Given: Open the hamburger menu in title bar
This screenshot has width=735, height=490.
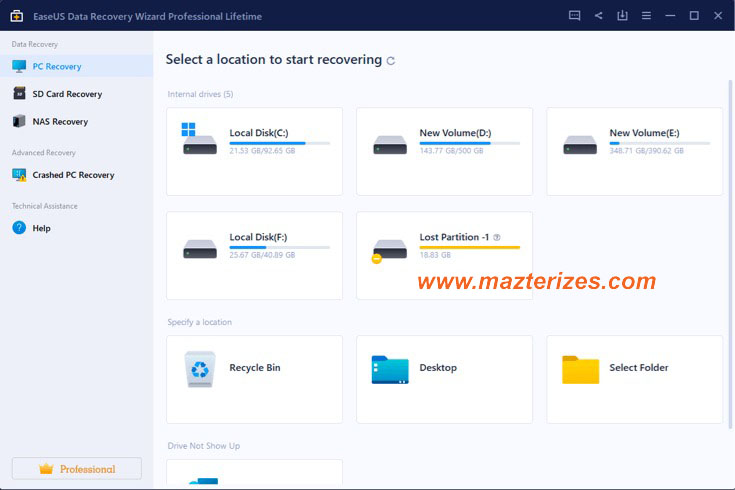Looking at the screenshot, I should click(646, 15).
